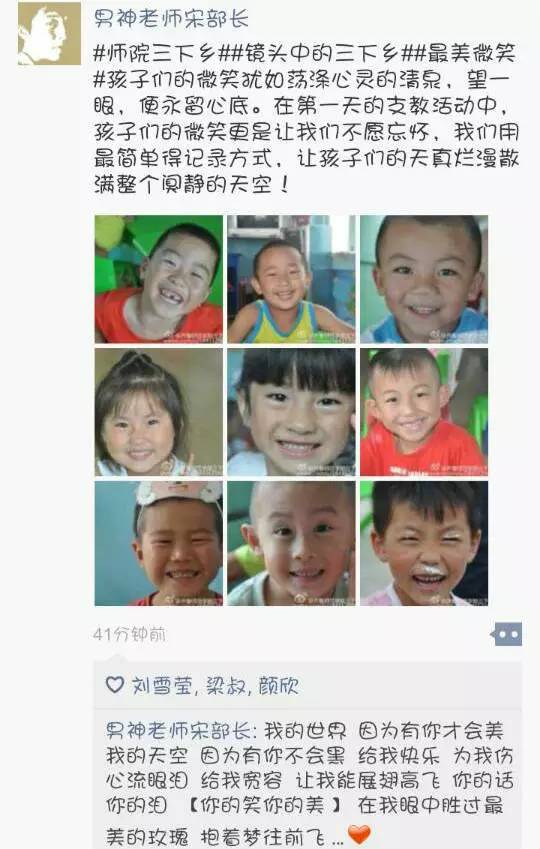Tap the orange heart emoji in comment
The image size is (540, 849).
coord(358,834)
